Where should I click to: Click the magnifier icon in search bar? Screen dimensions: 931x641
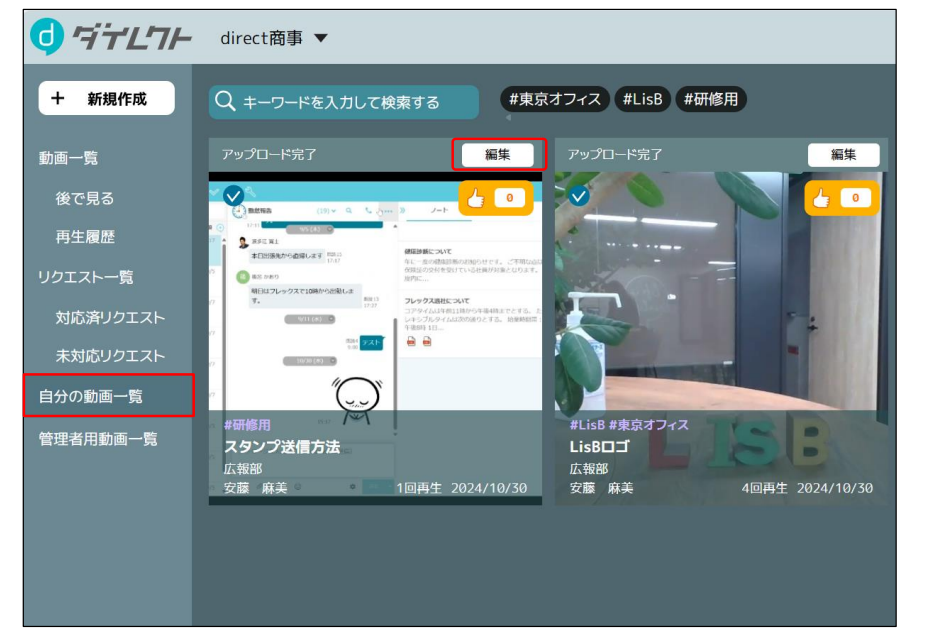coord(225,101)
